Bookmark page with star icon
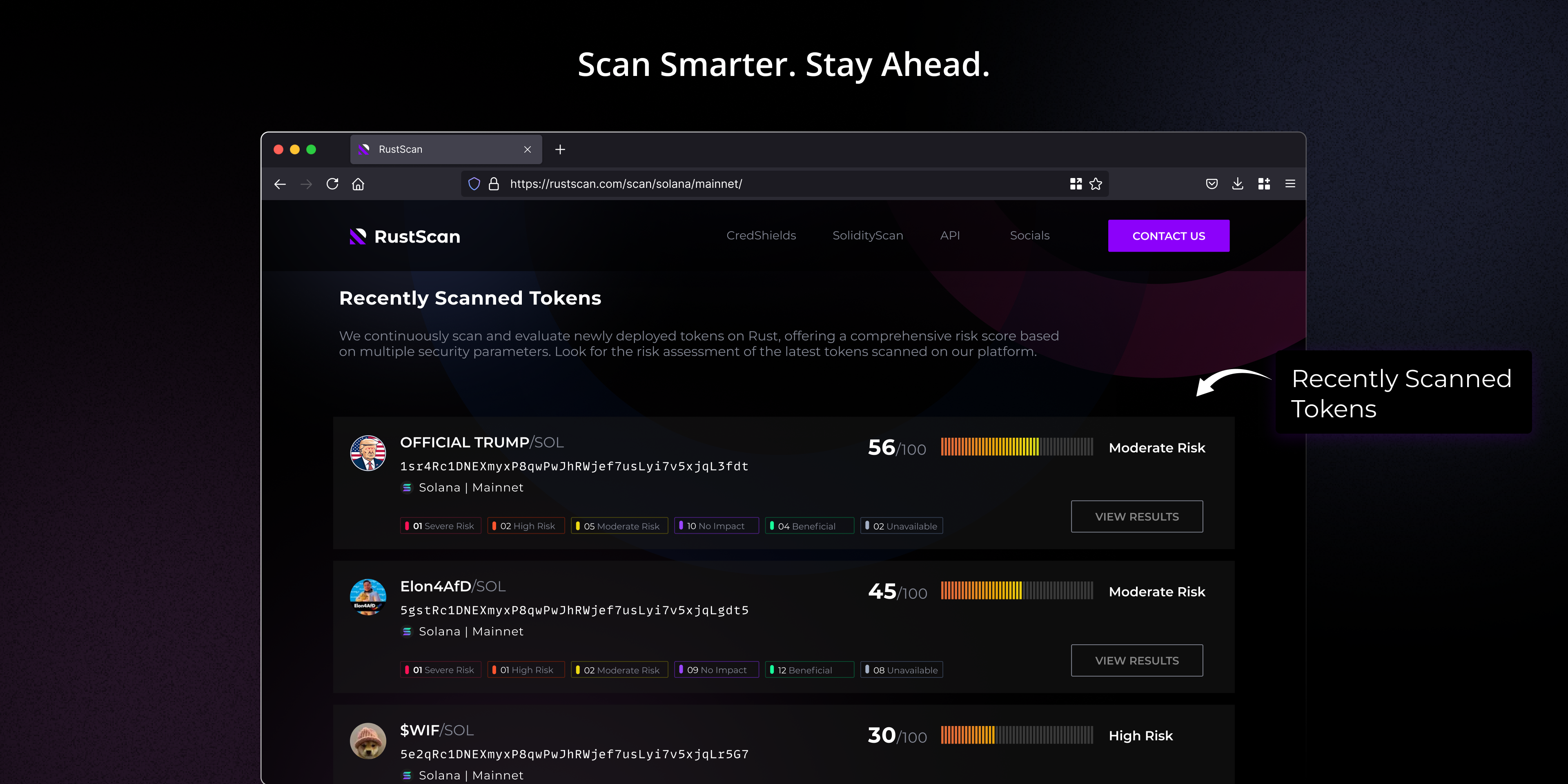The image size is (1568, 784). pyautogui.click(x=1096, y=184)
